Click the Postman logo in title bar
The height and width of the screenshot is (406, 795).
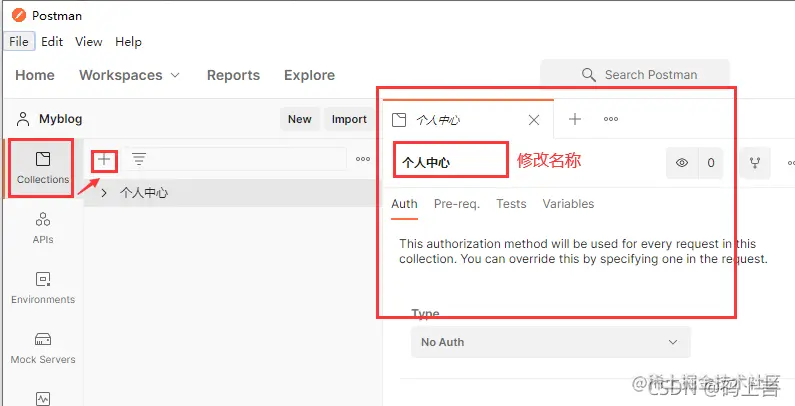tap(19, 15)
